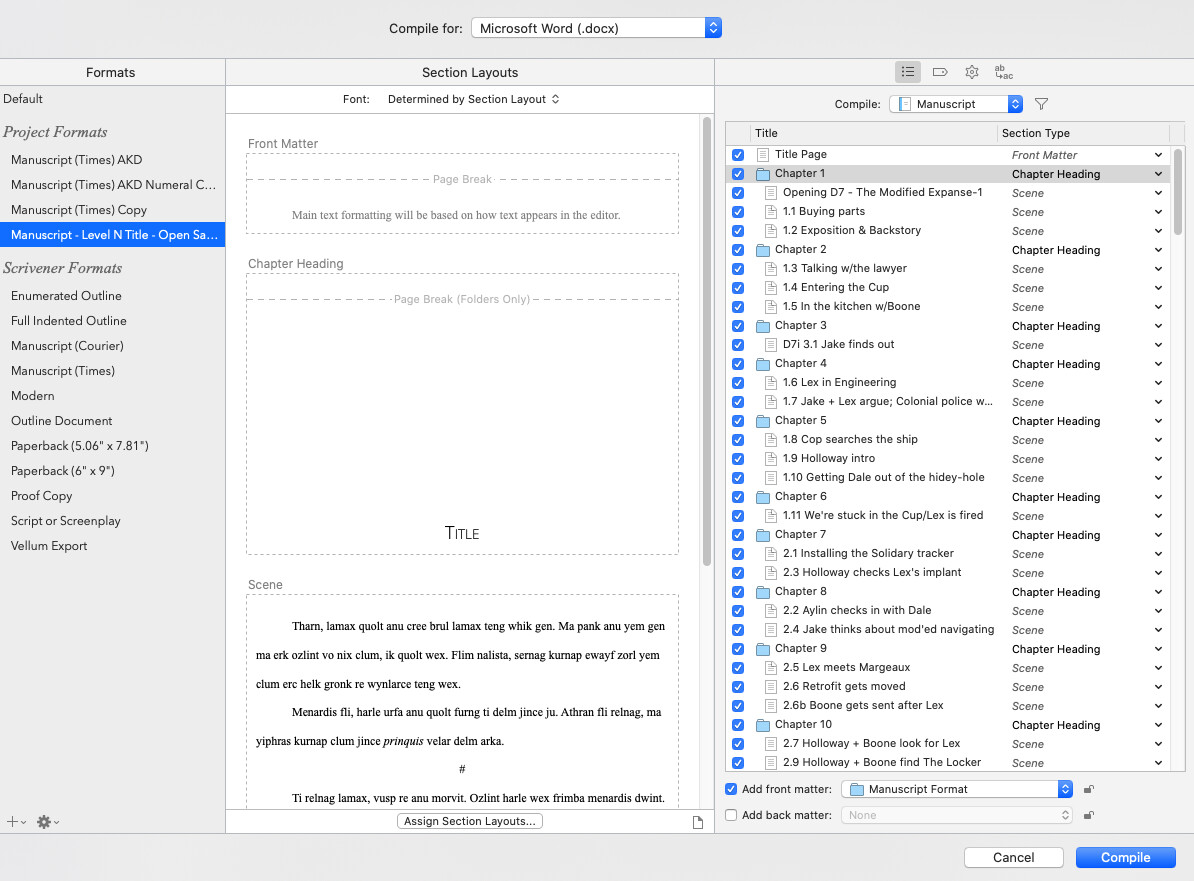Select the Proof Copy format
1194x881 pixels.
[x=113, y=496]
